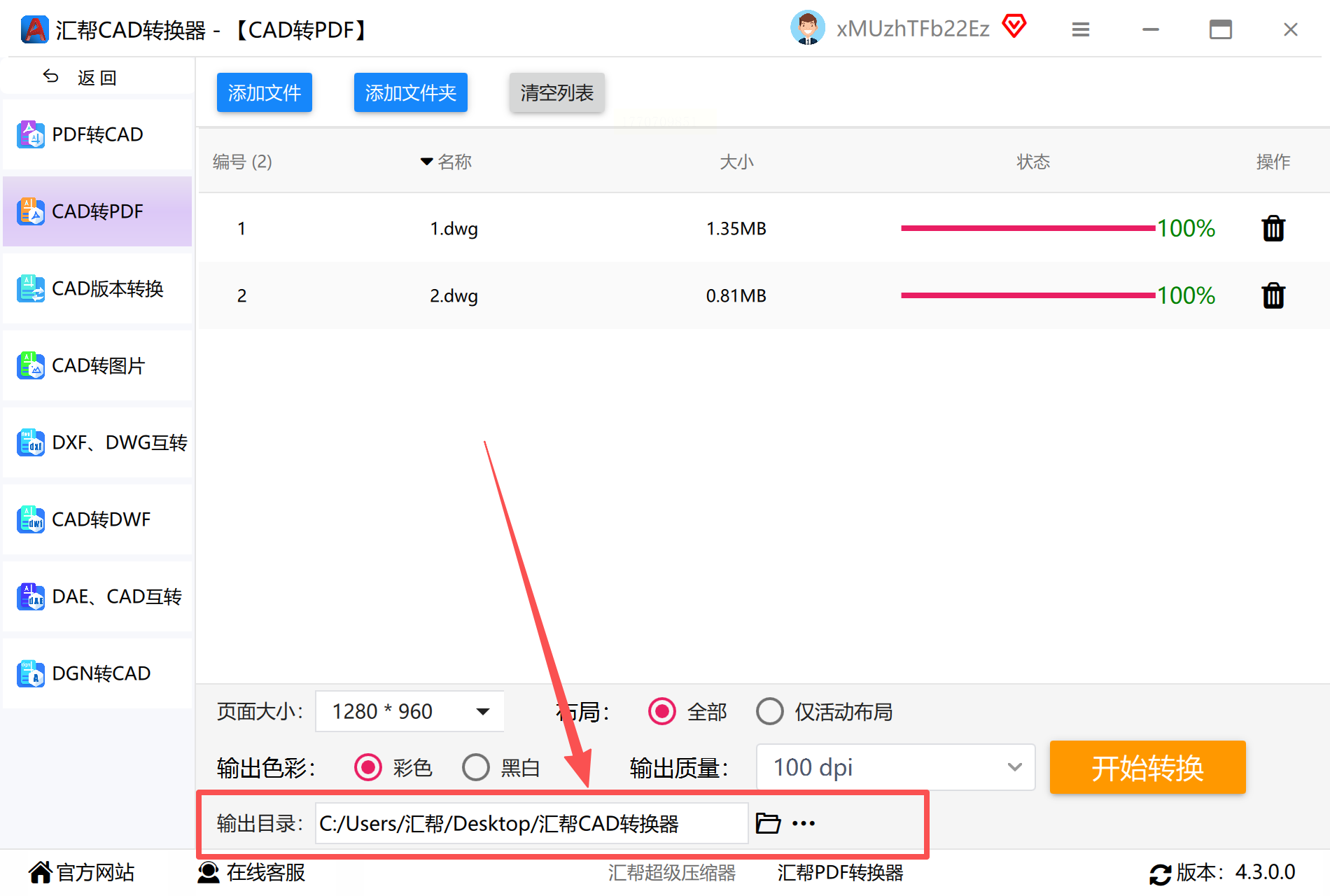Click the 添加文件夹 button
The image size is (1330, 896).
(x=411, y=92)
